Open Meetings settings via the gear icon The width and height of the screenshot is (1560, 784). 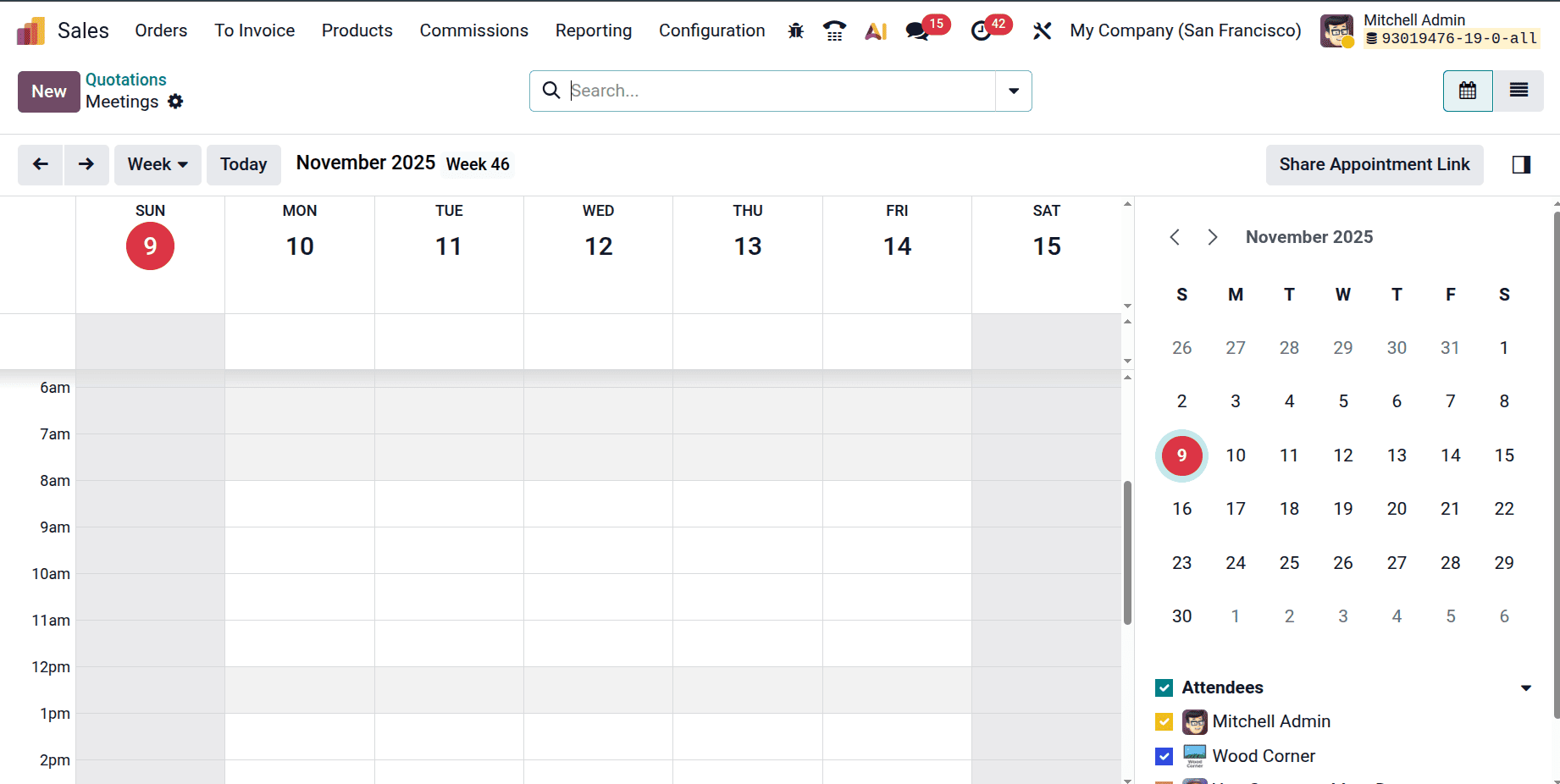point(175,102)
